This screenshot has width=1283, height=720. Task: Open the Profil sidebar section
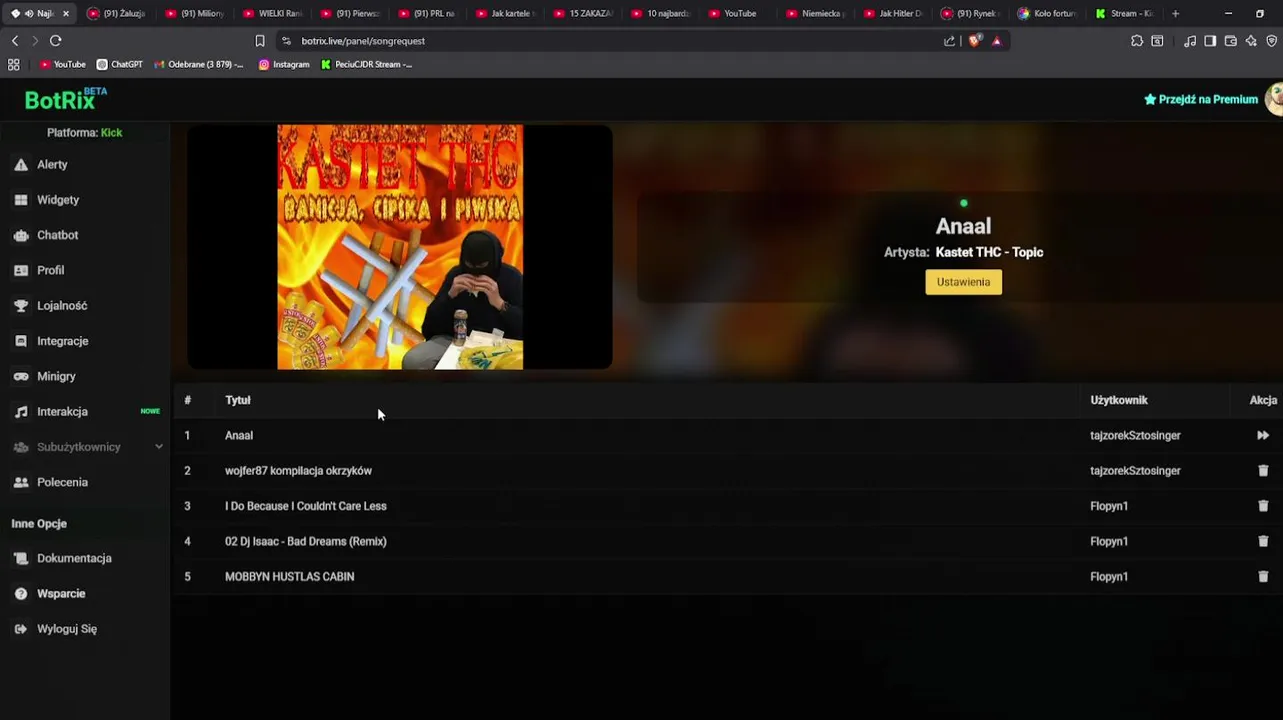click(50, 270)
